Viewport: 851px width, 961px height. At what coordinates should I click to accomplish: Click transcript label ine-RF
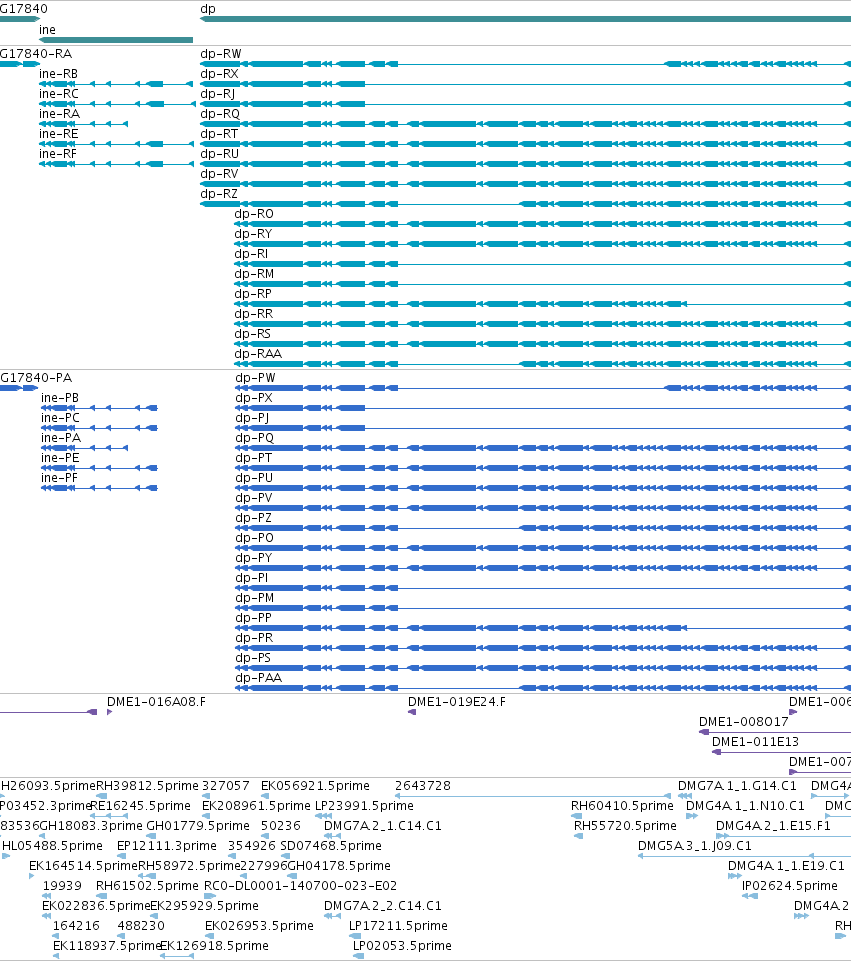pos(58,154)
